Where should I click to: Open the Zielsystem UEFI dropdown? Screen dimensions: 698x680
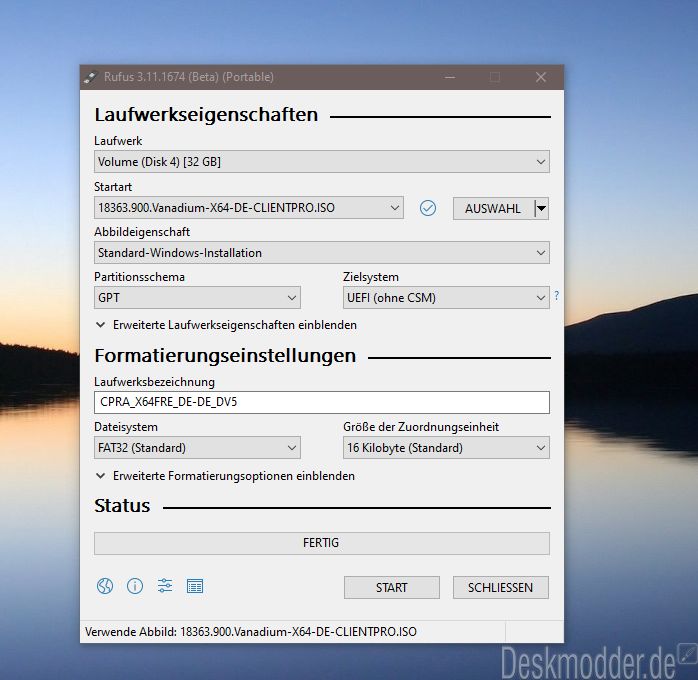[x=445, y=297]
